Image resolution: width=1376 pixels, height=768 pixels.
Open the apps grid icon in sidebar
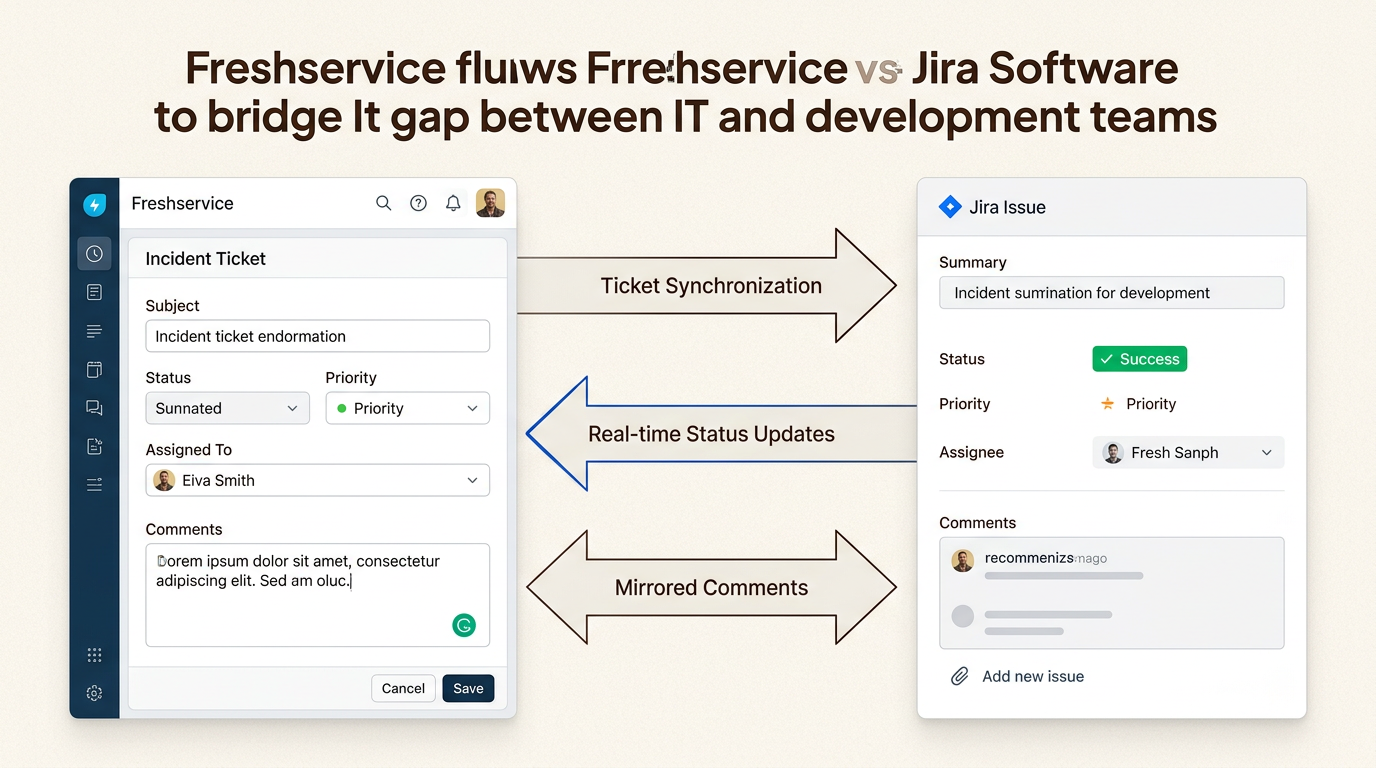(x=94, y=656)
